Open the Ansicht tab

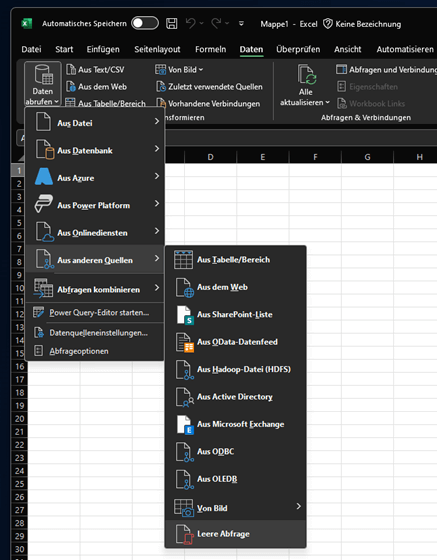pyautogui.click(x=348, y=49)
